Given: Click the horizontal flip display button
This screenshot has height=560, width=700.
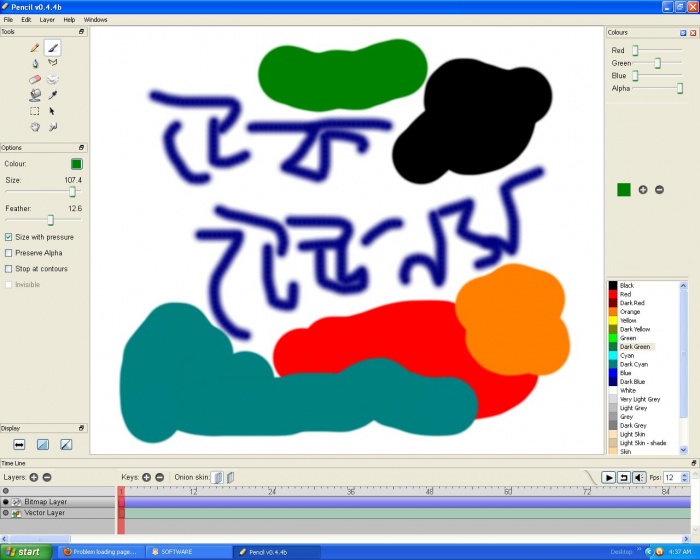Looking at the screenshot, I should point(19,444).
